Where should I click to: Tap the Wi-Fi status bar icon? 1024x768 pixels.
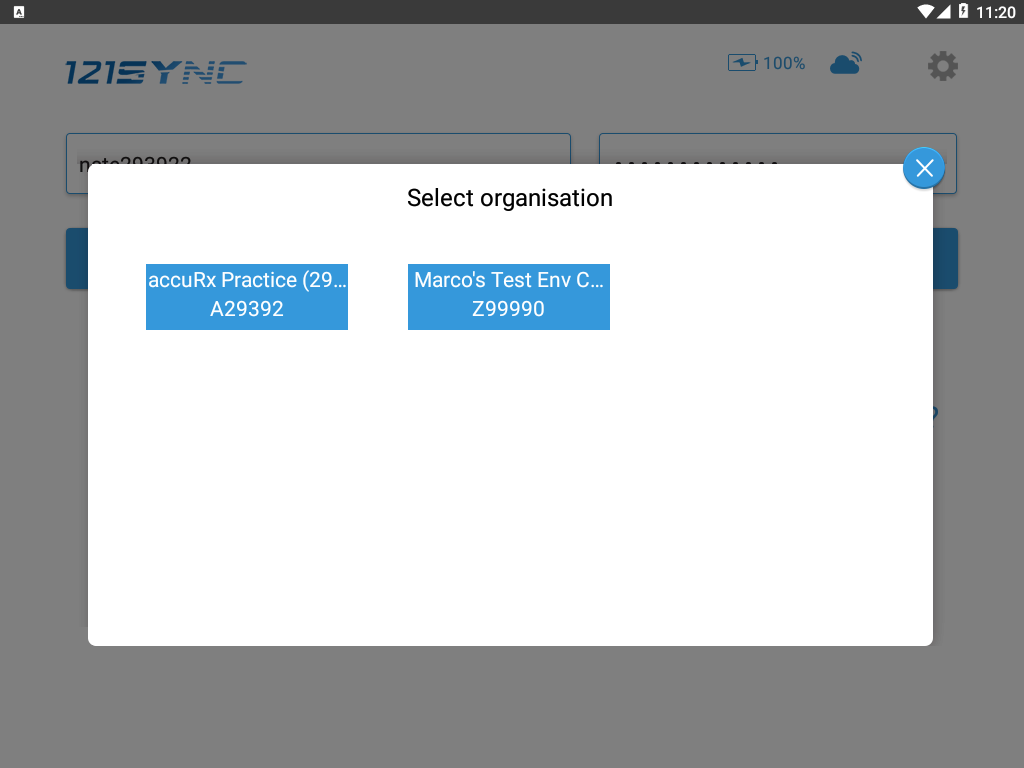click(925, 12)
